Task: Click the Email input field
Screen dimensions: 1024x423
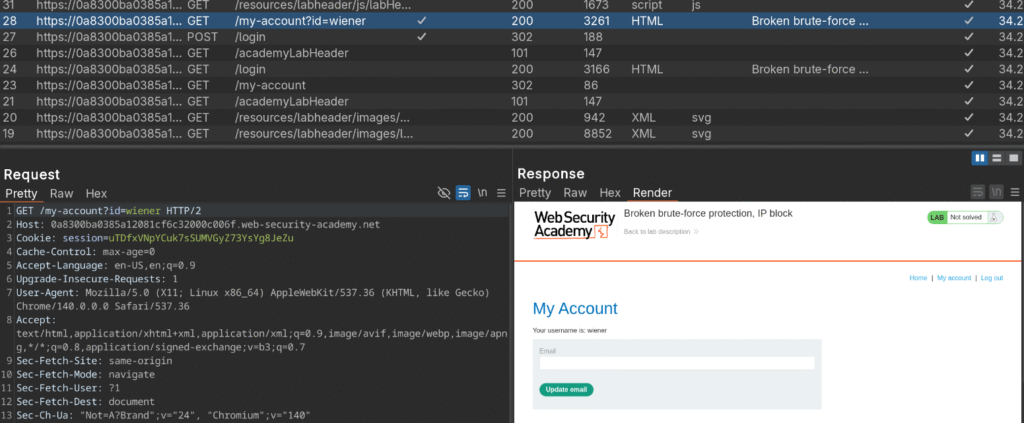Action: (x=677, y=363)
